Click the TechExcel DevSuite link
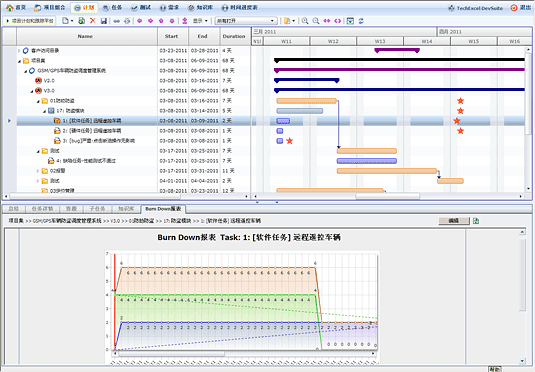 pyautogui.click(x=475, y=8)
